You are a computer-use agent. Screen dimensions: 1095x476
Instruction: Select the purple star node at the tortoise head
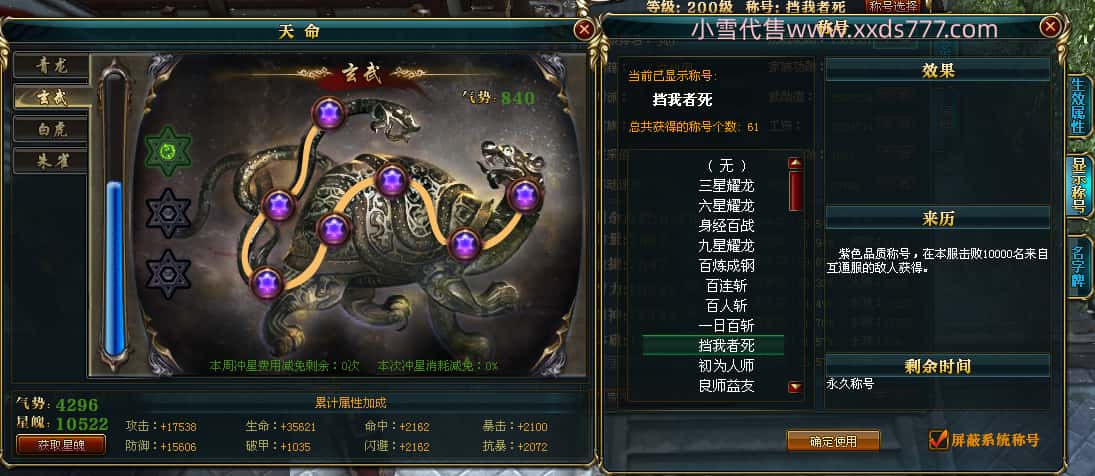pos(524,195)
